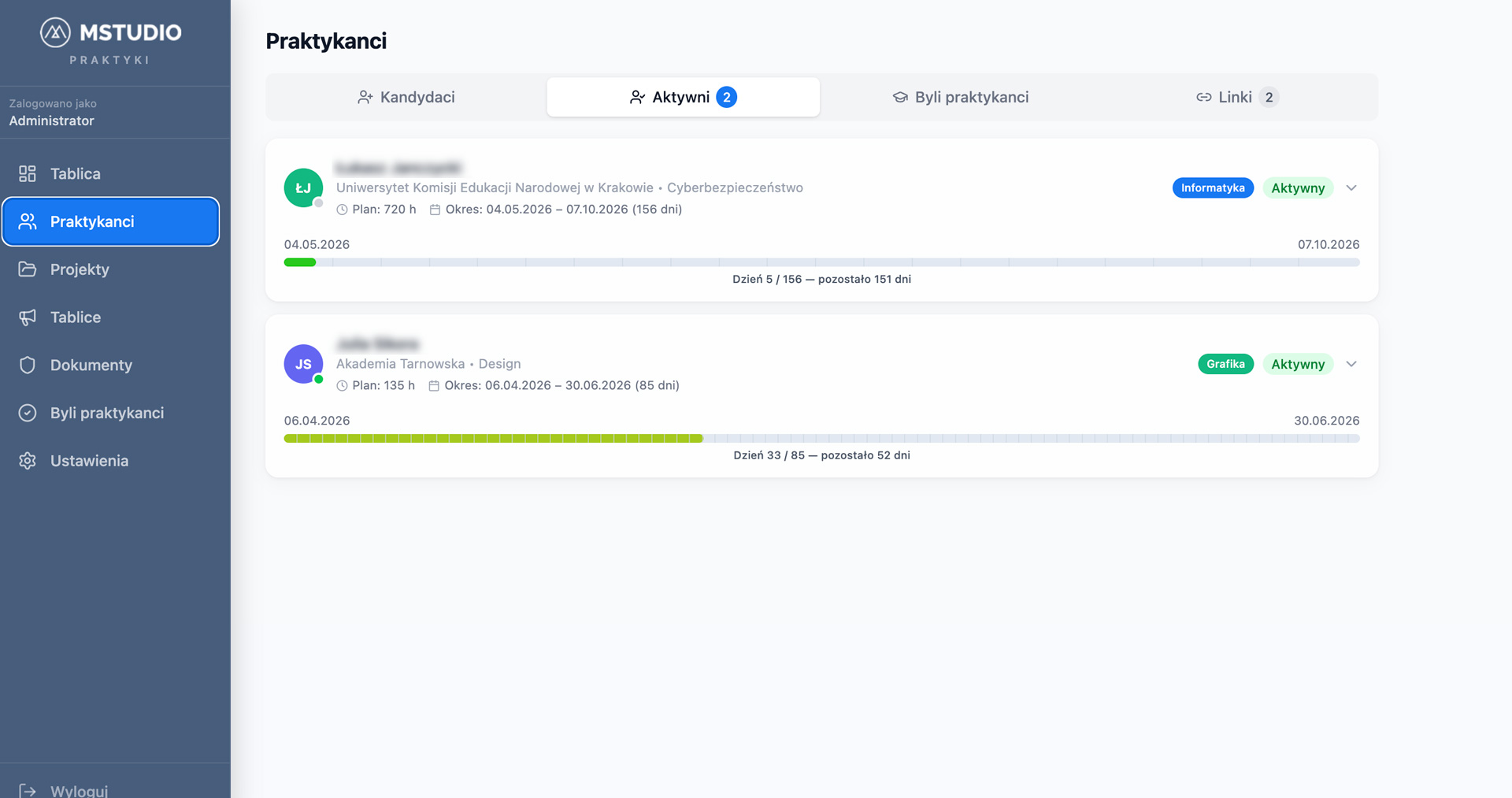1512x798 pixels.
Task: Click the Ustawienia gear icon
Action: [28, 461]
